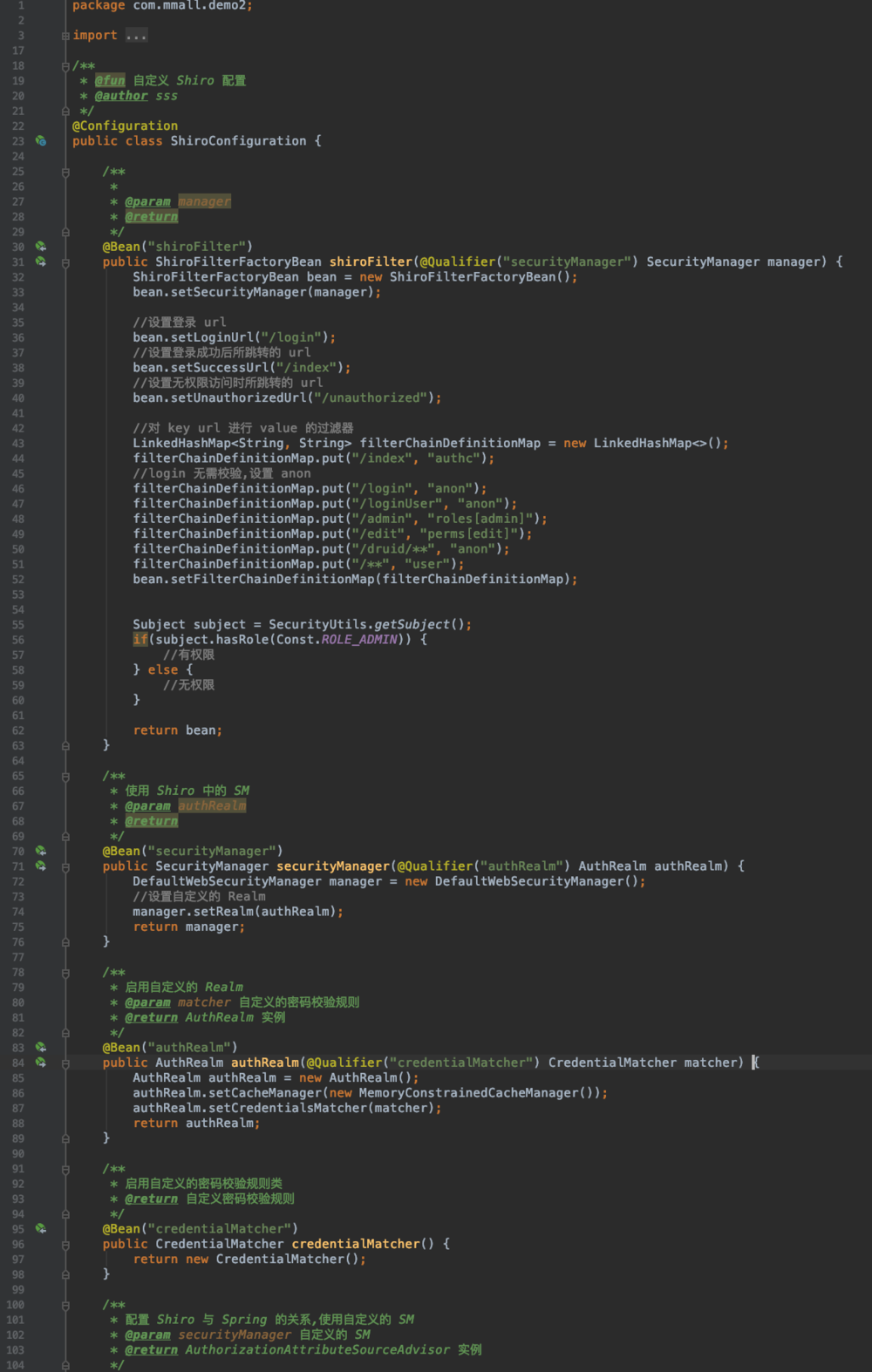
Task: Collapse the Javadoc starting at line 25
Action: pos(65,172)
